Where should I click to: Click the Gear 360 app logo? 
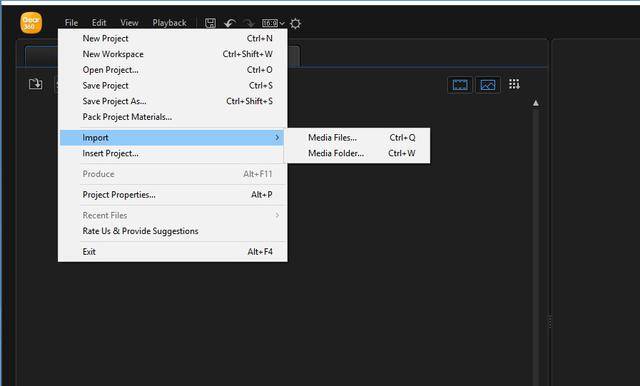pyautogui.click(x=31, y=23)
